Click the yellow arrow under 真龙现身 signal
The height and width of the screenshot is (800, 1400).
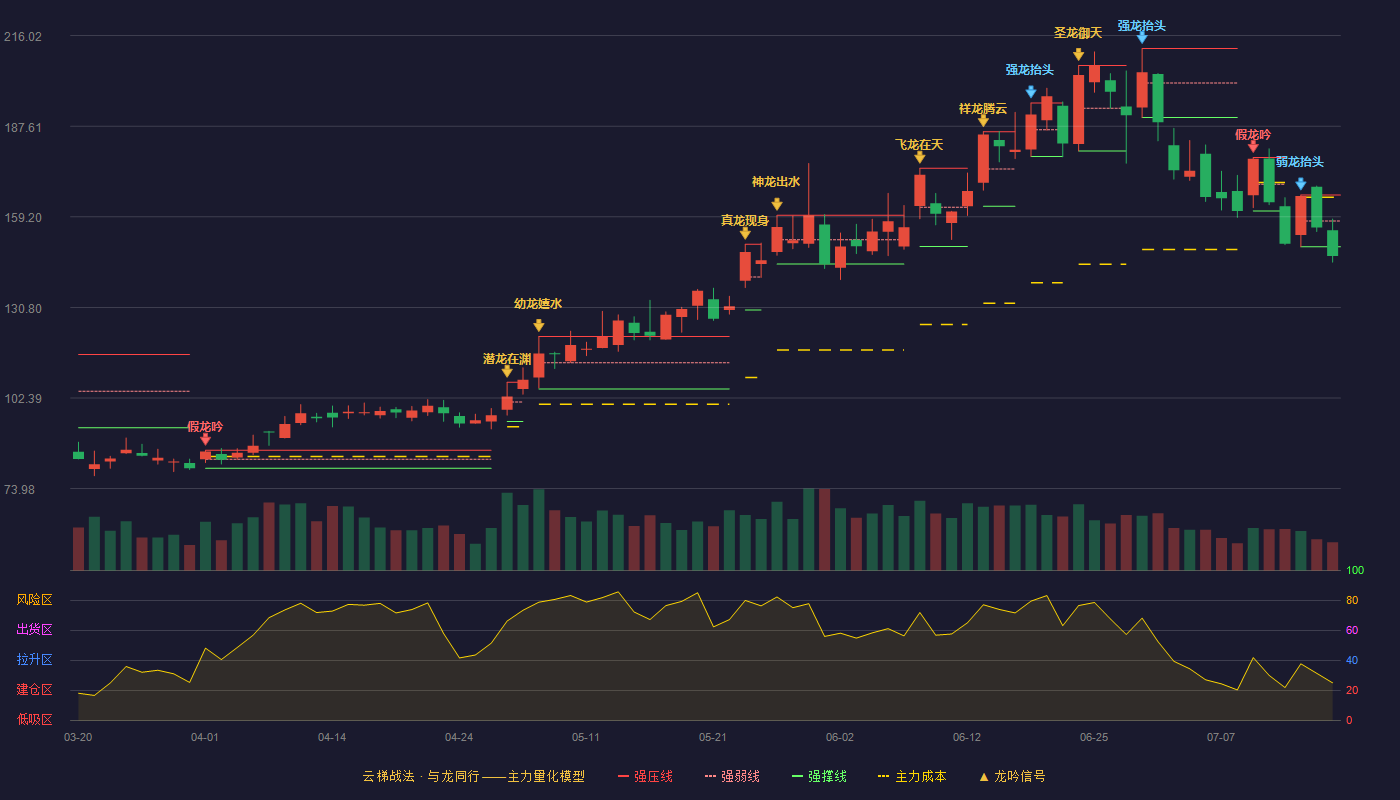point(745,233)
